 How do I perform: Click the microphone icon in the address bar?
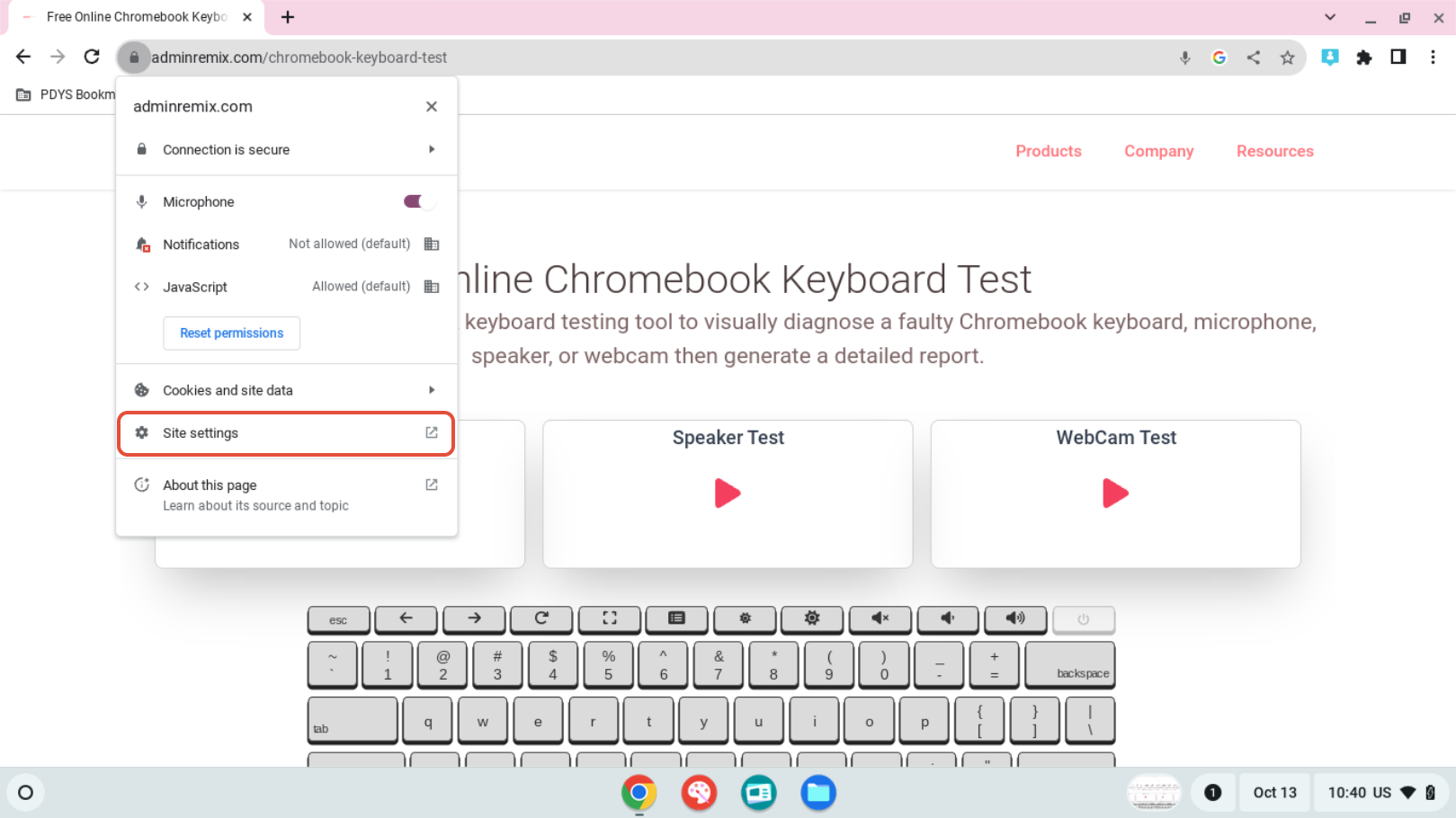pos(1185,58)
